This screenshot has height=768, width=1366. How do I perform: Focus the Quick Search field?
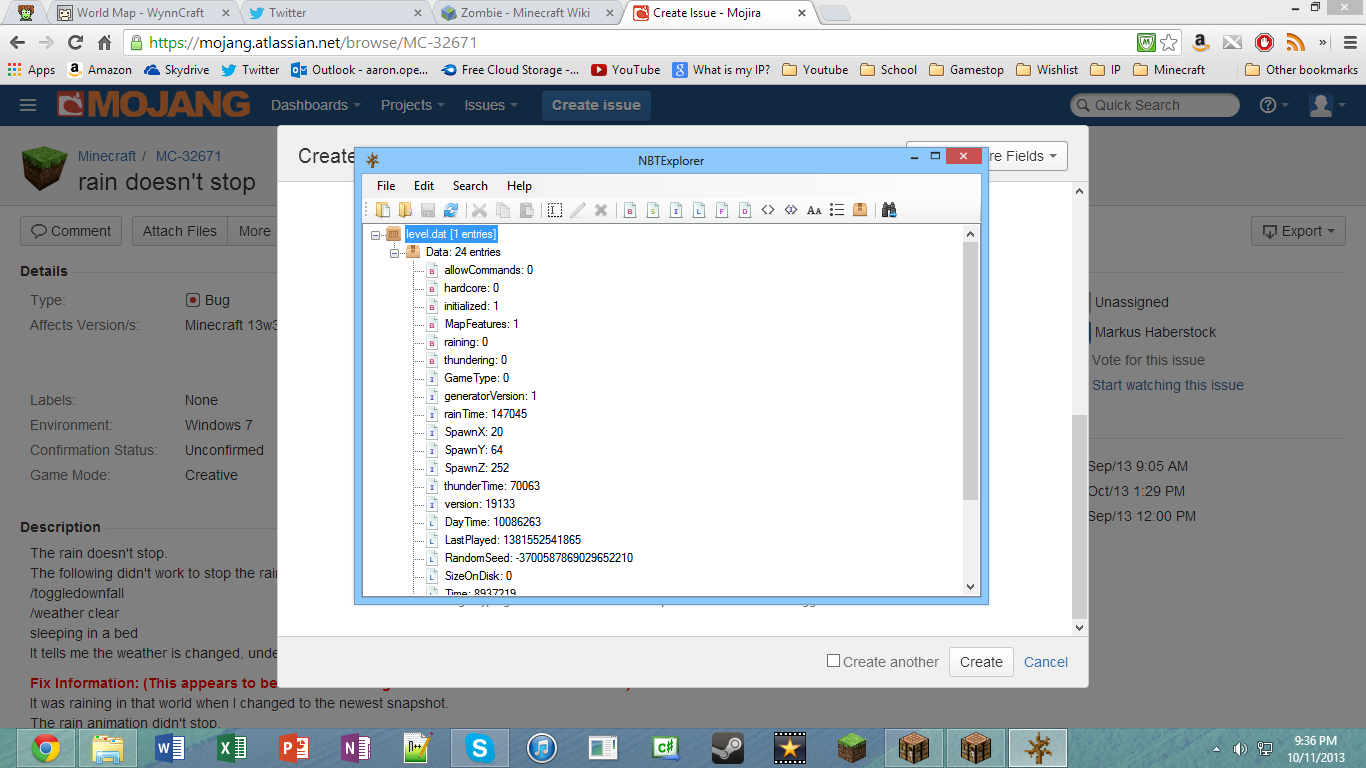pos(1155,105)
